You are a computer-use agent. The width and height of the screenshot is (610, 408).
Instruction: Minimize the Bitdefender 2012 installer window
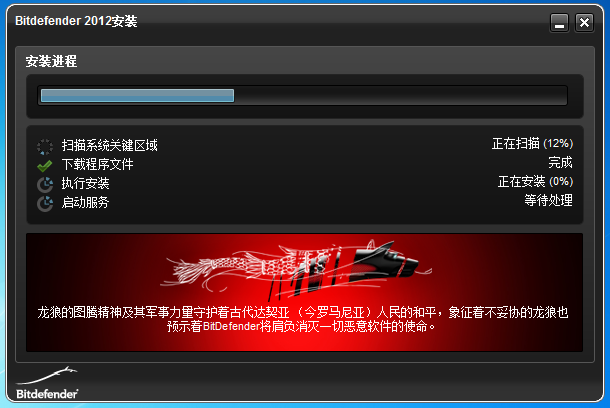point(559,23)
